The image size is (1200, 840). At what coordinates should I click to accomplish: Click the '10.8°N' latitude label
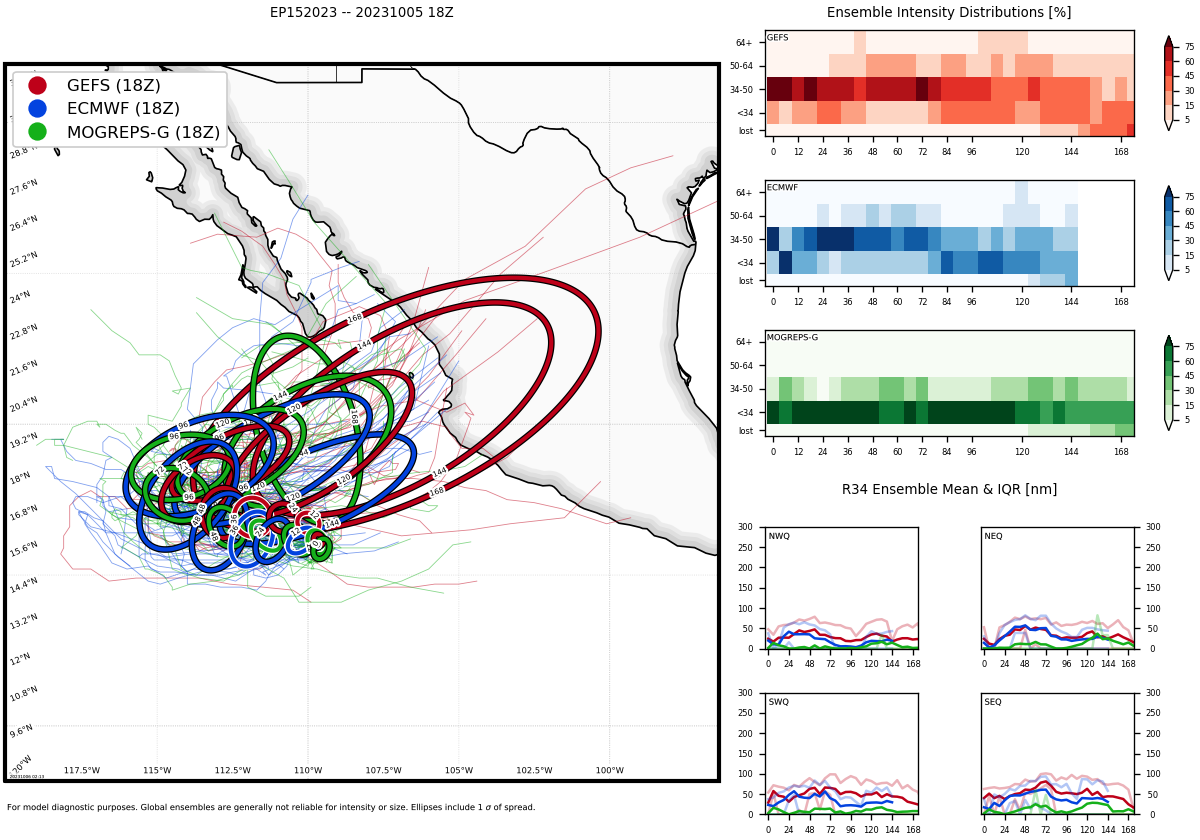(x=23, y=694)
